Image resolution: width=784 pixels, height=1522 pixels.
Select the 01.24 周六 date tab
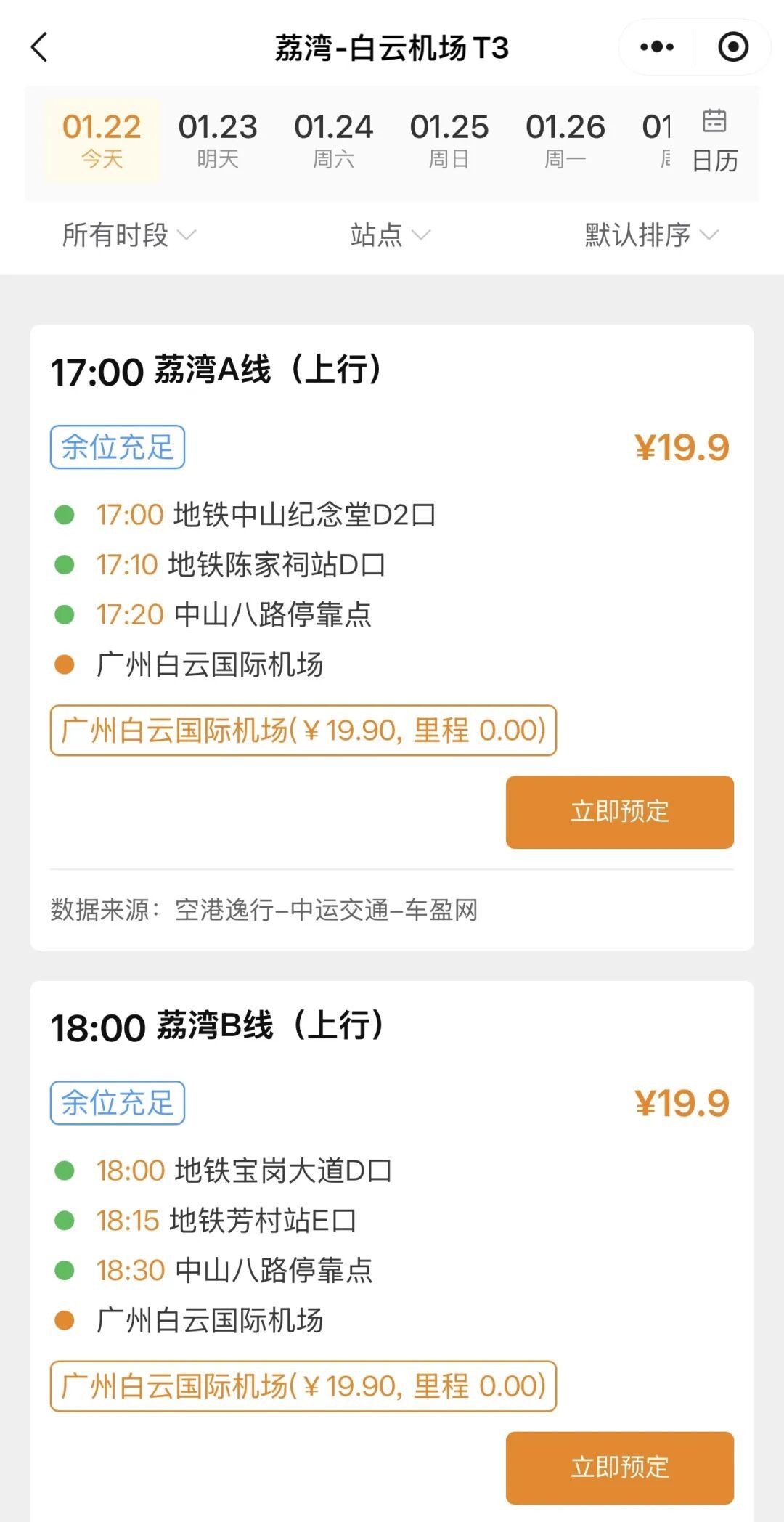click(x=334, y=140)
